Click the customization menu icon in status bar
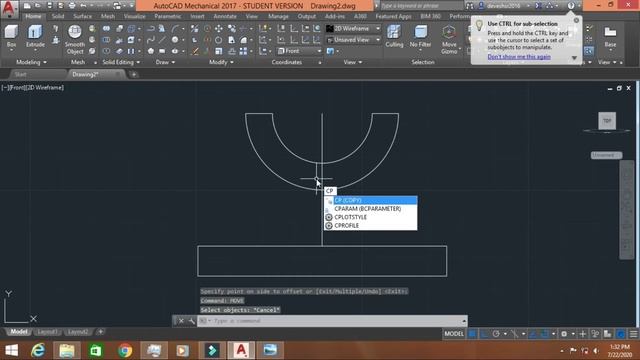Screen dimensions: 640x360 633,334
